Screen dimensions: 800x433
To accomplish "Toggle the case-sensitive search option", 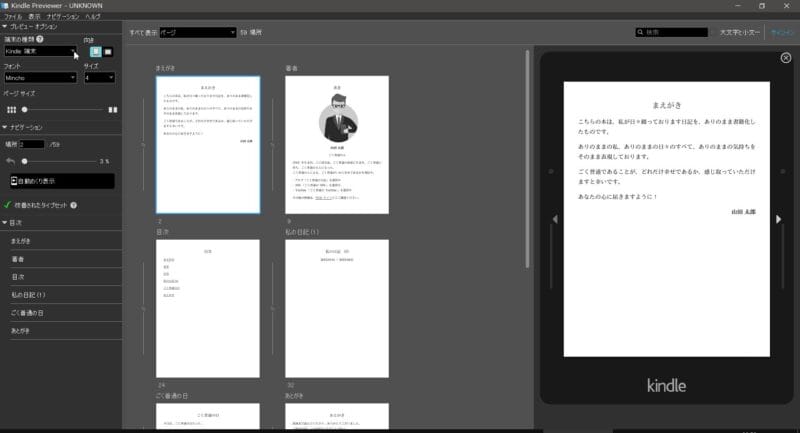I will 740,32.
